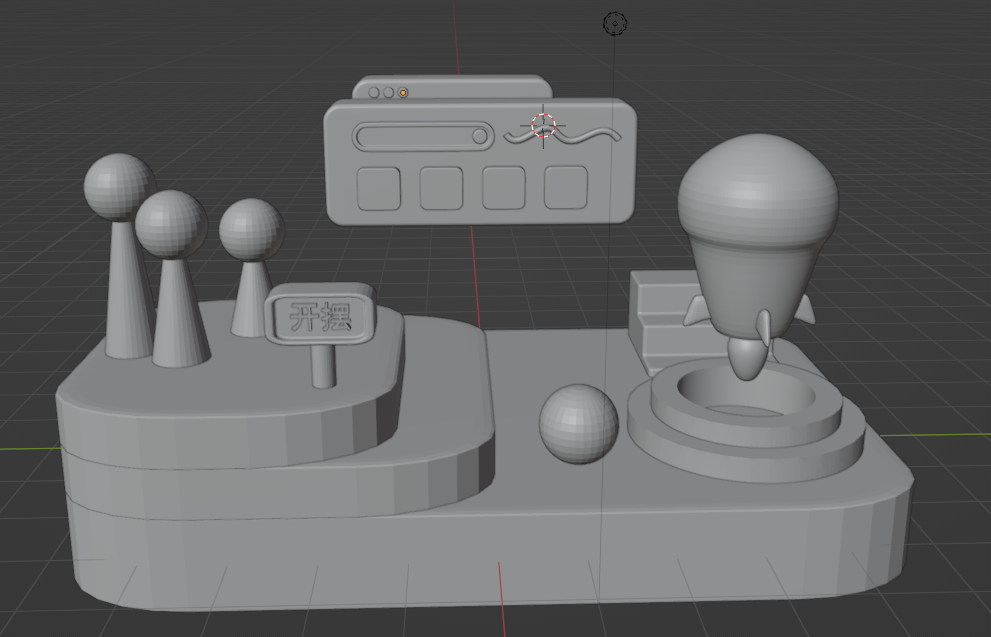The image size is (991, 637).
Task: Click the middle-height cone's body
Action: click(181, 312)
